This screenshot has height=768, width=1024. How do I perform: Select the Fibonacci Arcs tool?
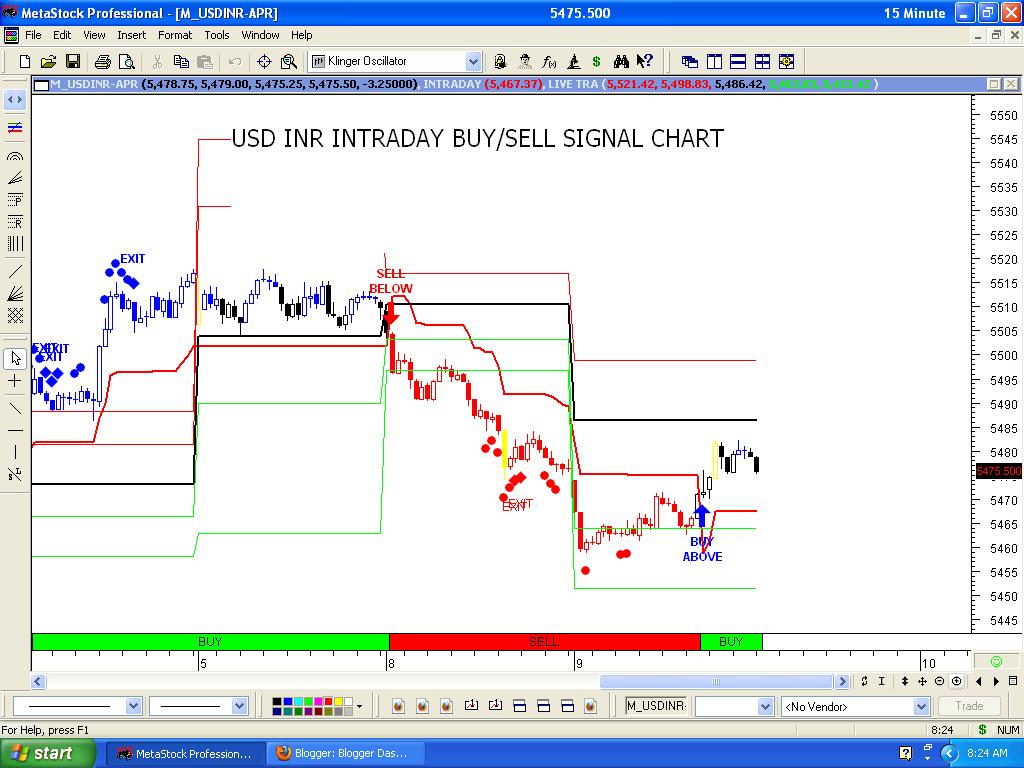13,154
